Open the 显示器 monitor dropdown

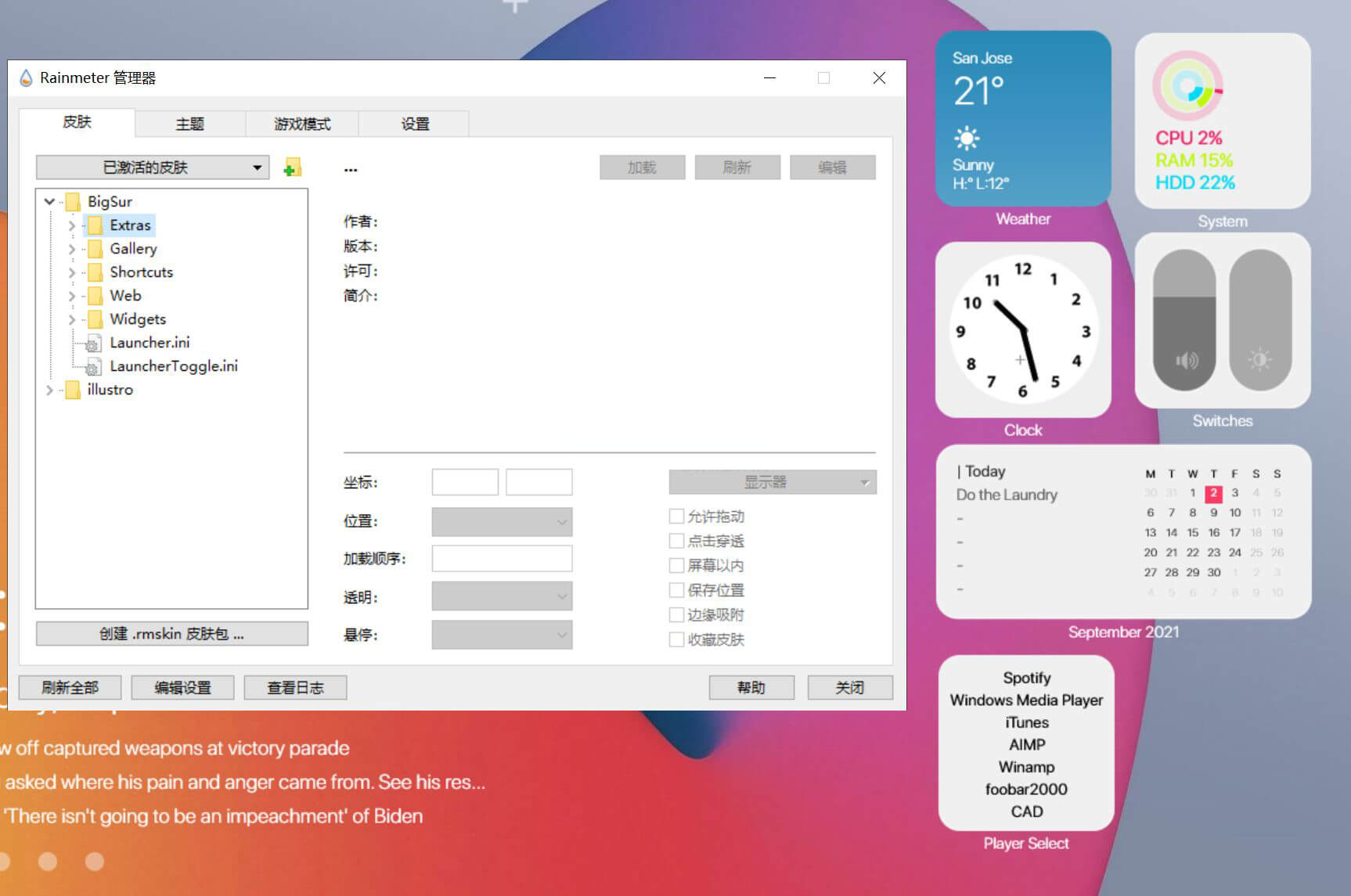point(772,482)
